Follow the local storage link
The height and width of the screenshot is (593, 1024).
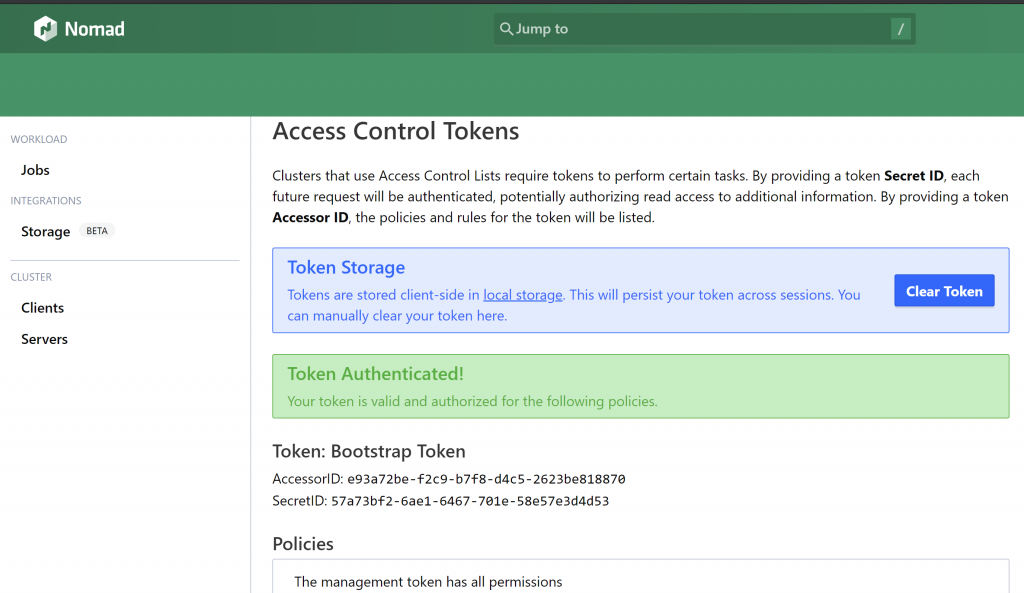(x=523, y=295)
